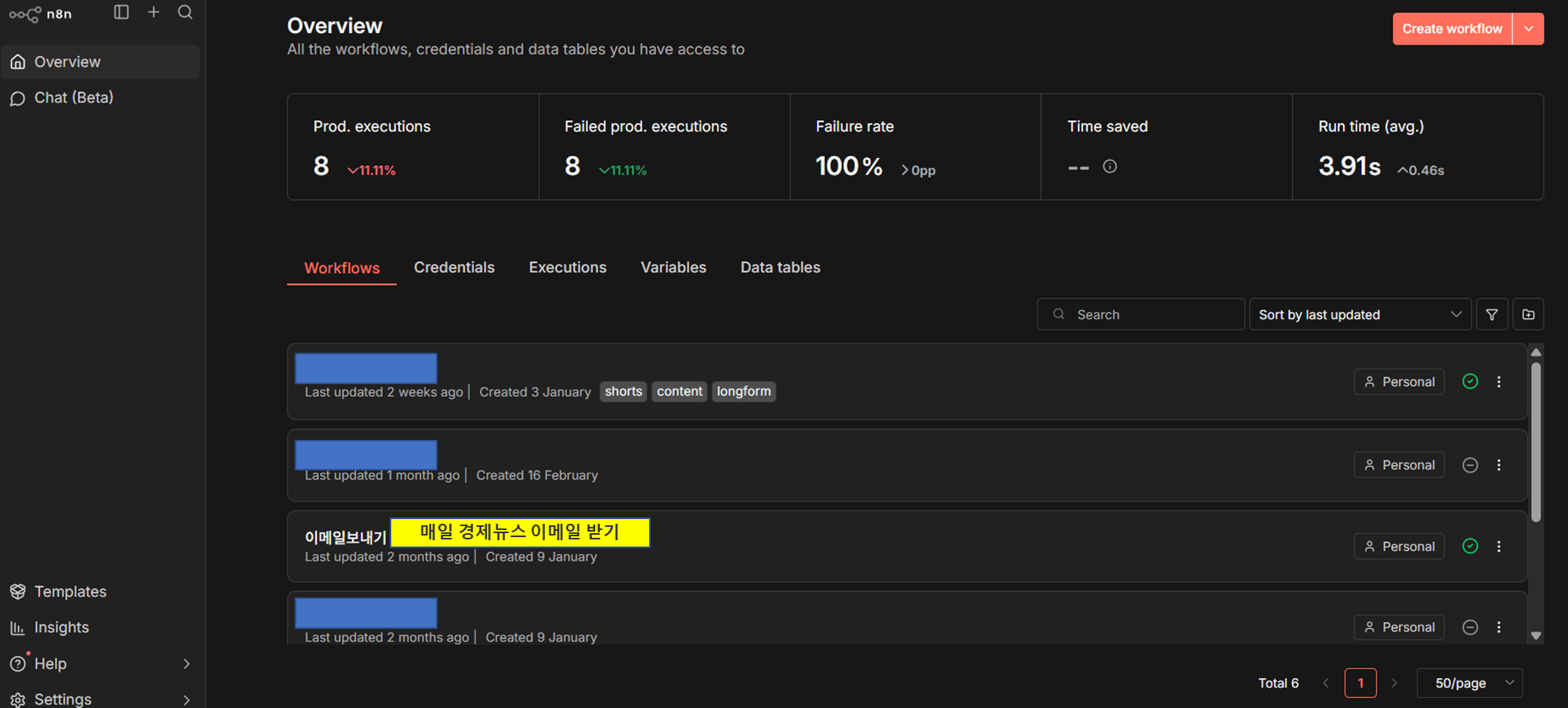Deactivate the 이메일보내기 workflow
Image resolution: width=1568 pixels, height=708 pixels.
coord(1470,546)
